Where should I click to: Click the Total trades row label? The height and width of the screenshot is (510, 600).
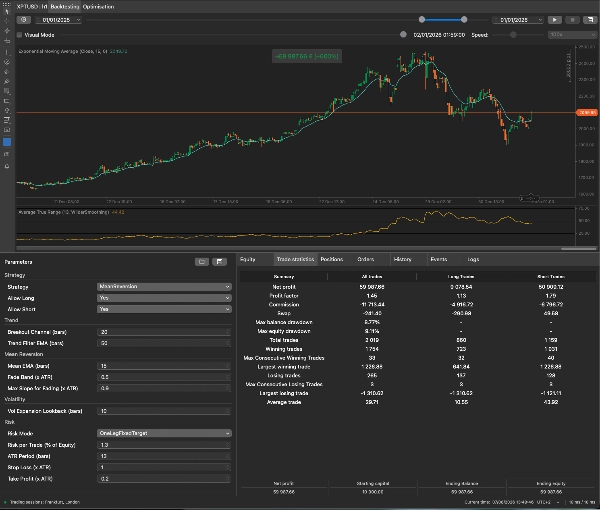pos(284,340)
